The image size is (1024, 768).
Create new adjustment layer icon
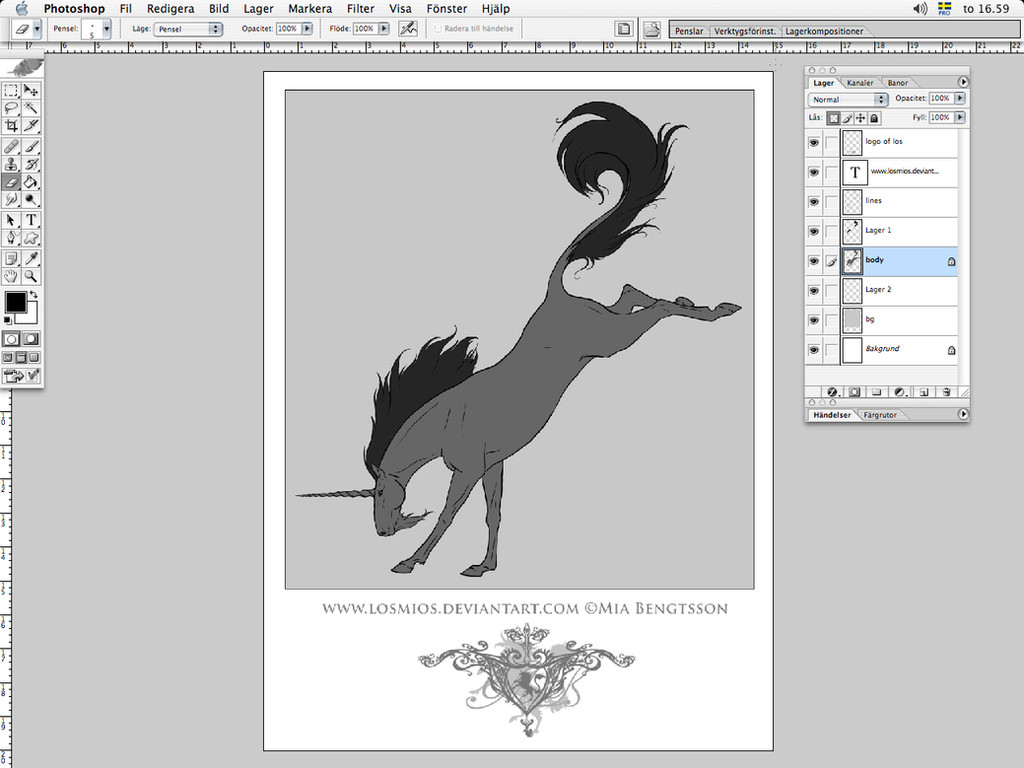(x=899, y=392)
